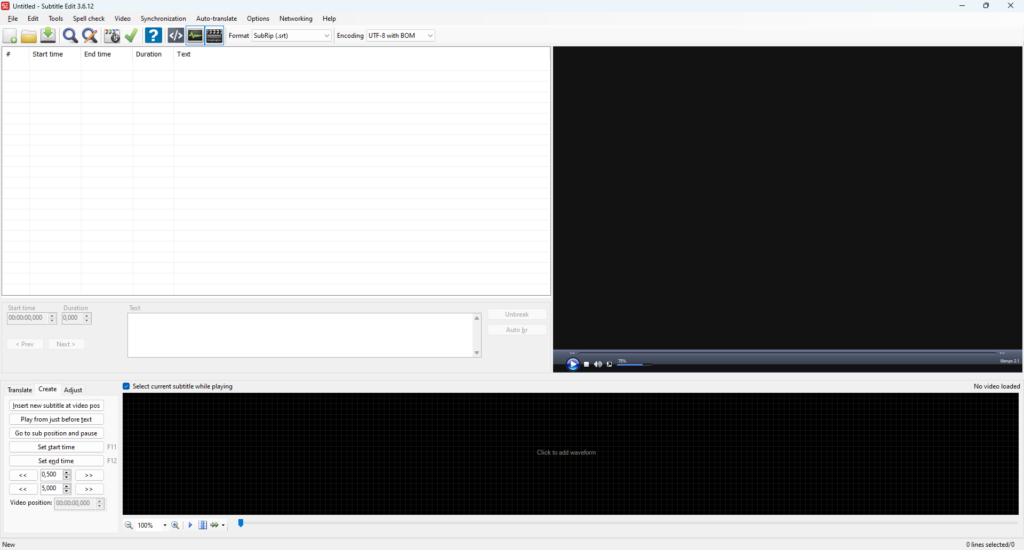Click Set start time button
The height and width of the screenshot is (550, 1024).
[56, 447]
